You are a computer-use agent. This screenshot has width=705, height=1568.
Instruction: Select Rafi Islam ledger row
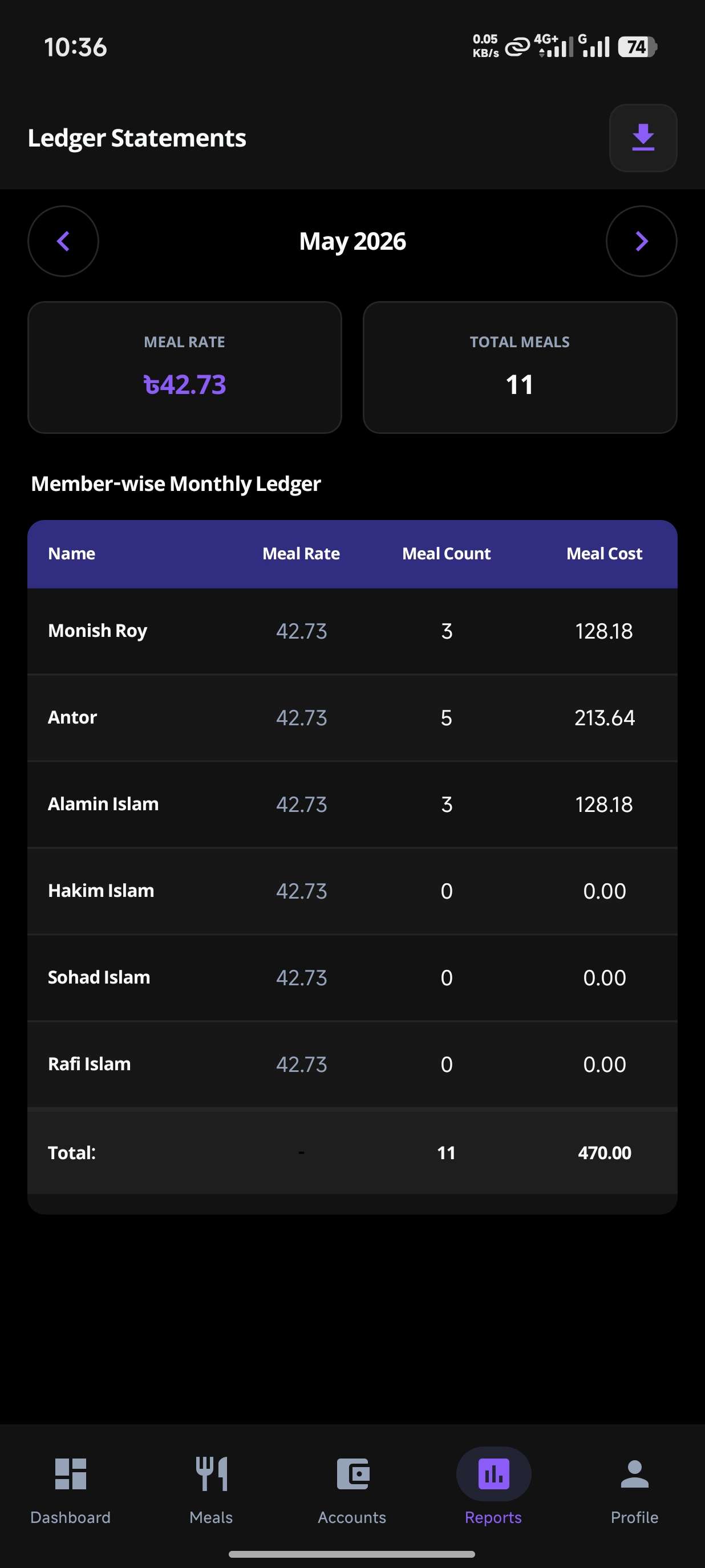click(352, 1064)
